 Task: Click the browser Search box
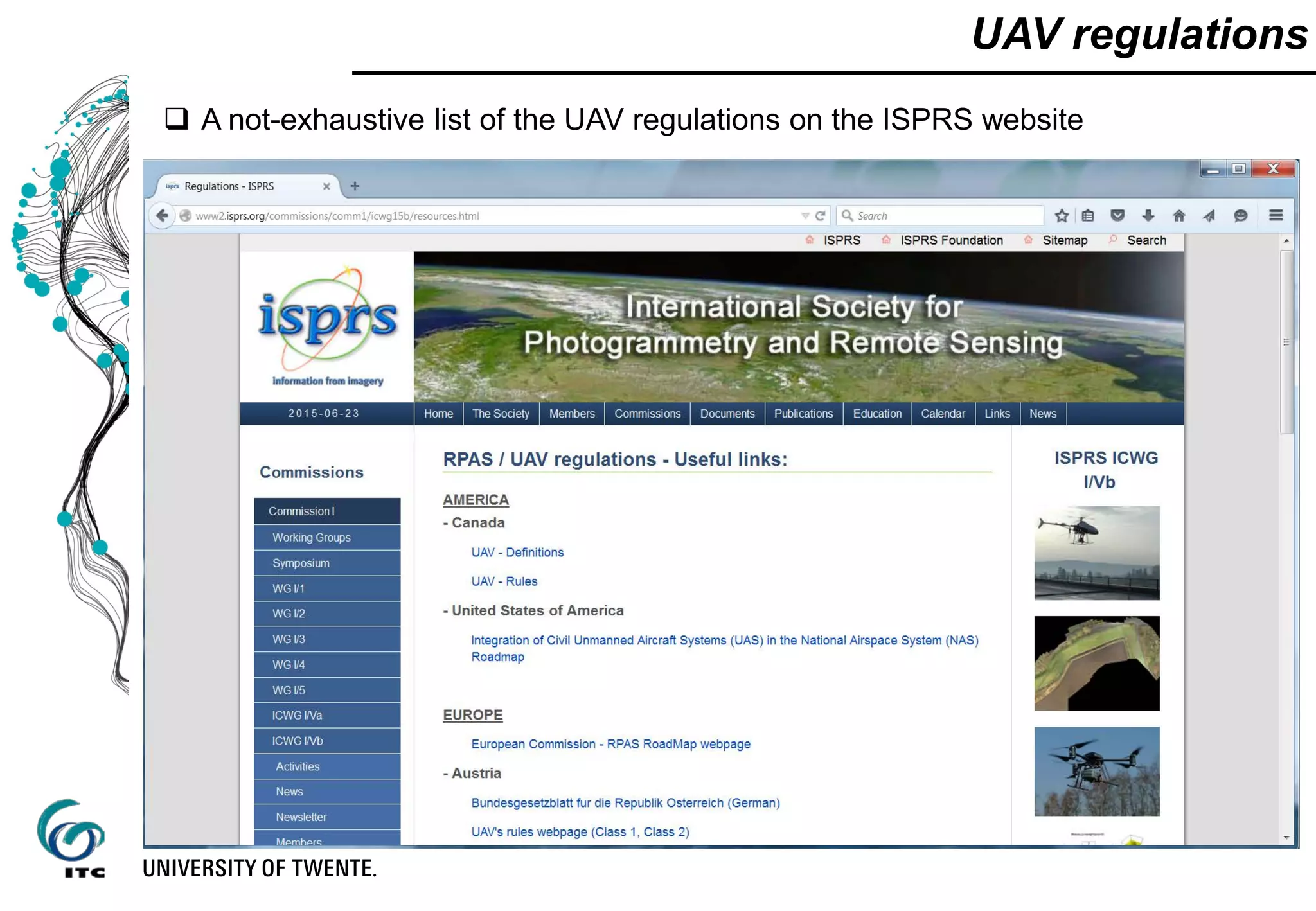[940, 216]
